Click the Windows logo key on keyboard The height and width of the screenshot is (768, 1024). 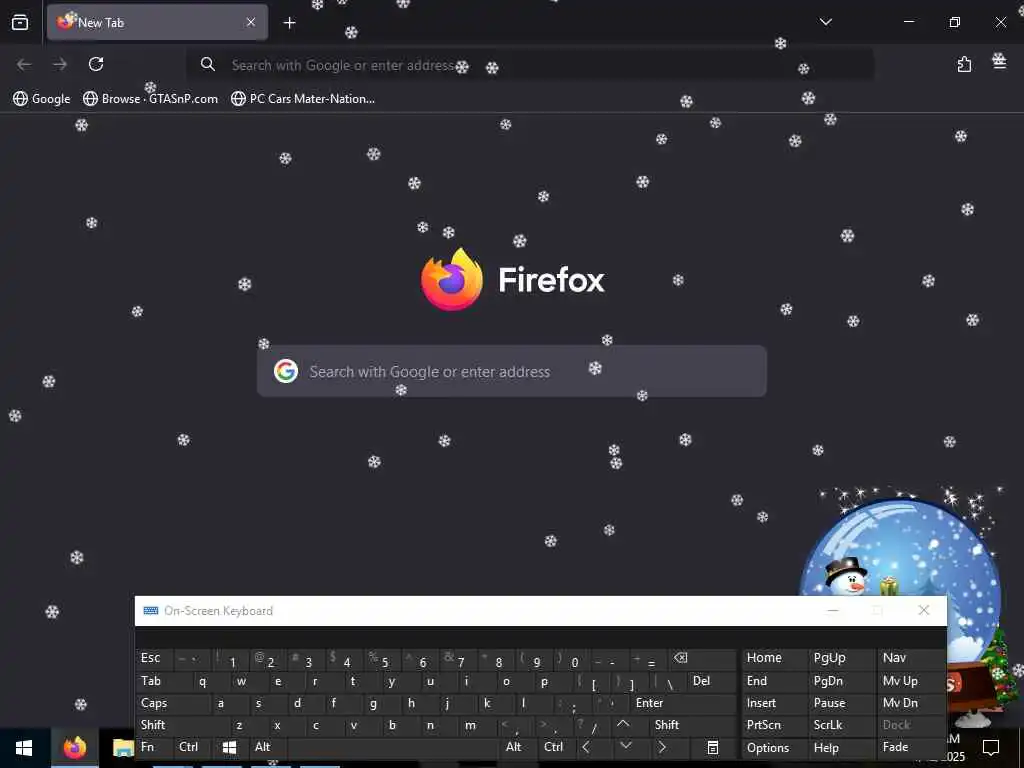229,747
